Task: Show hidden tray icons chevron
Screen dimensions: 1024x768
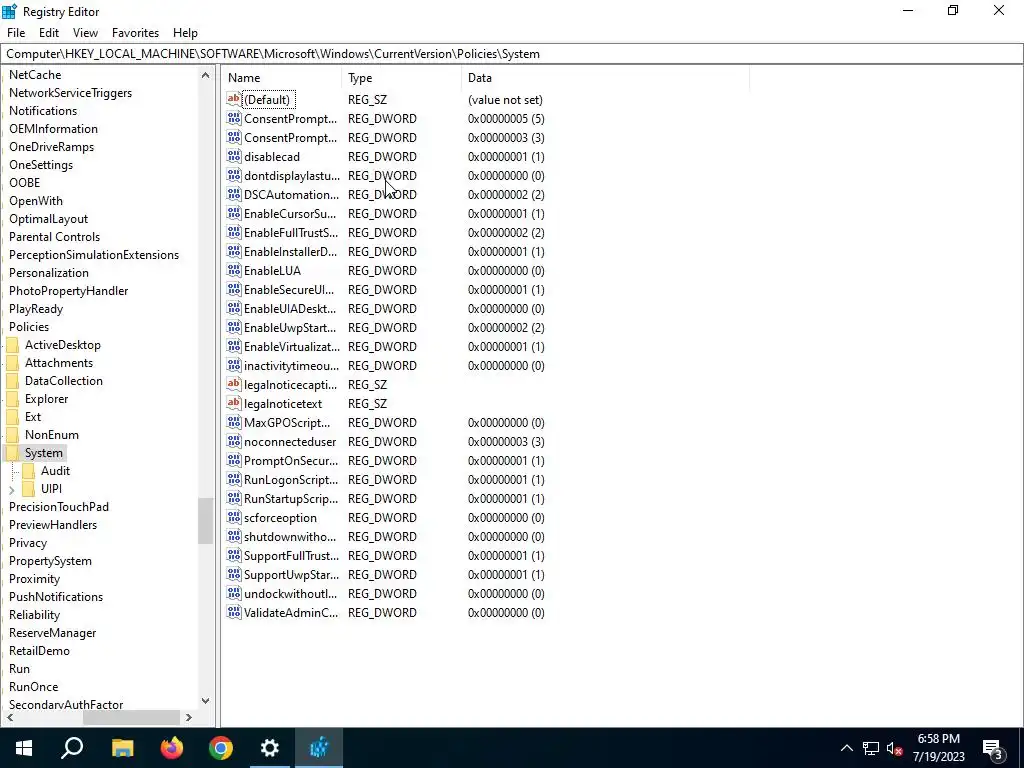Action: [x=846, y=748]
